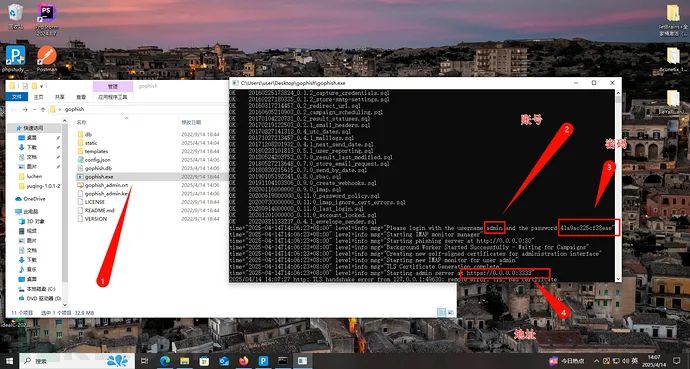Open 本地磁盘 (C:) in navigation pane
The height and width of the screenshot is (369, 690).
click(x=37, y=289)
